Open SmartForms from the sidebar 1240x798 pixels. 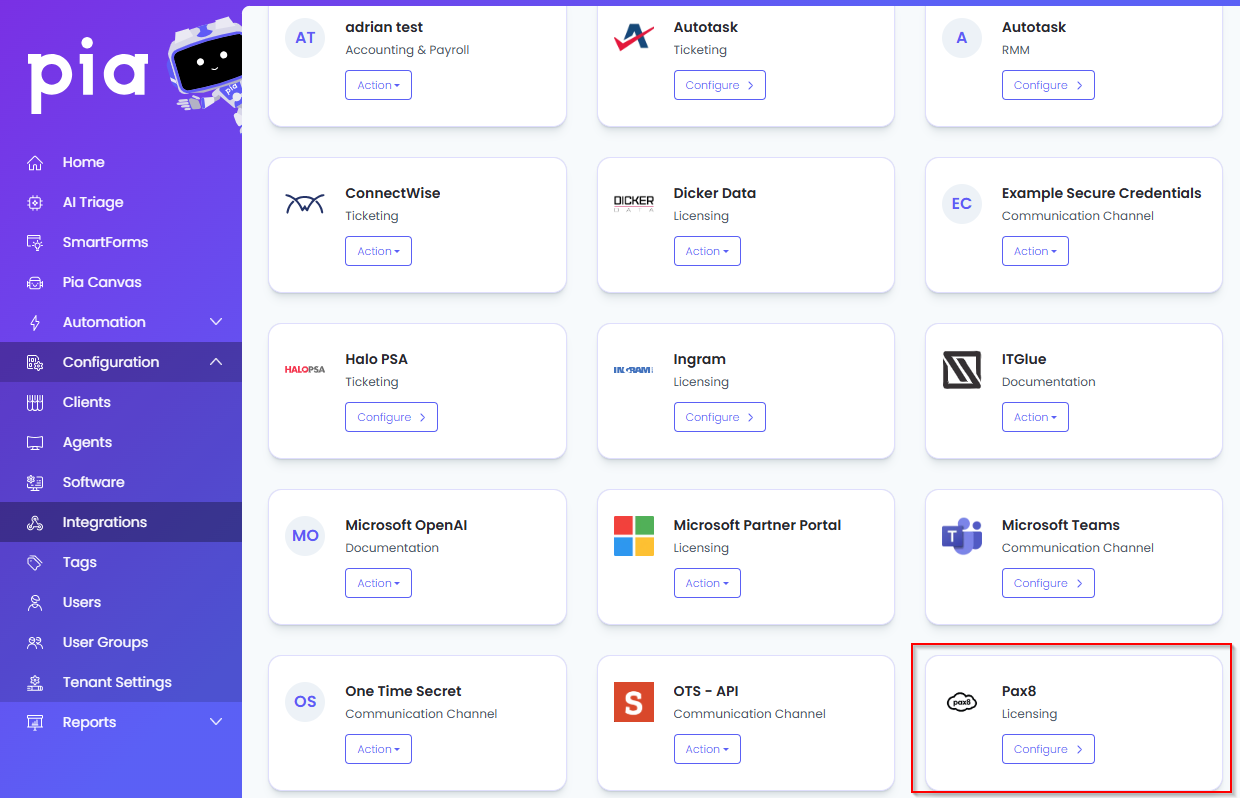click(121, 242)
